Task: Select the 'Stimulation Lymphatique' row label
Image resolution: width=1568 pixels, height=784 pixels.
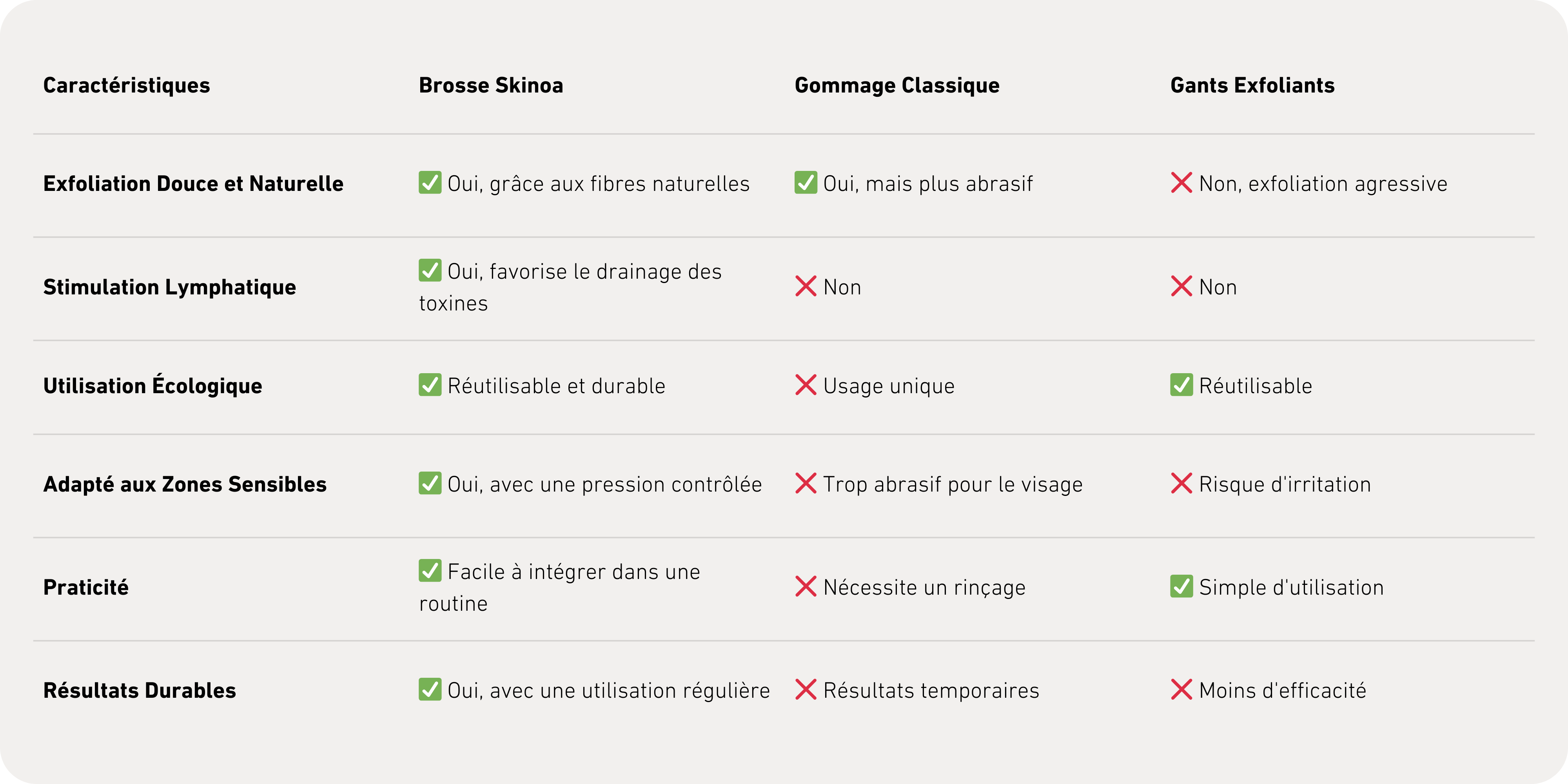Action: tap(170, 287)
